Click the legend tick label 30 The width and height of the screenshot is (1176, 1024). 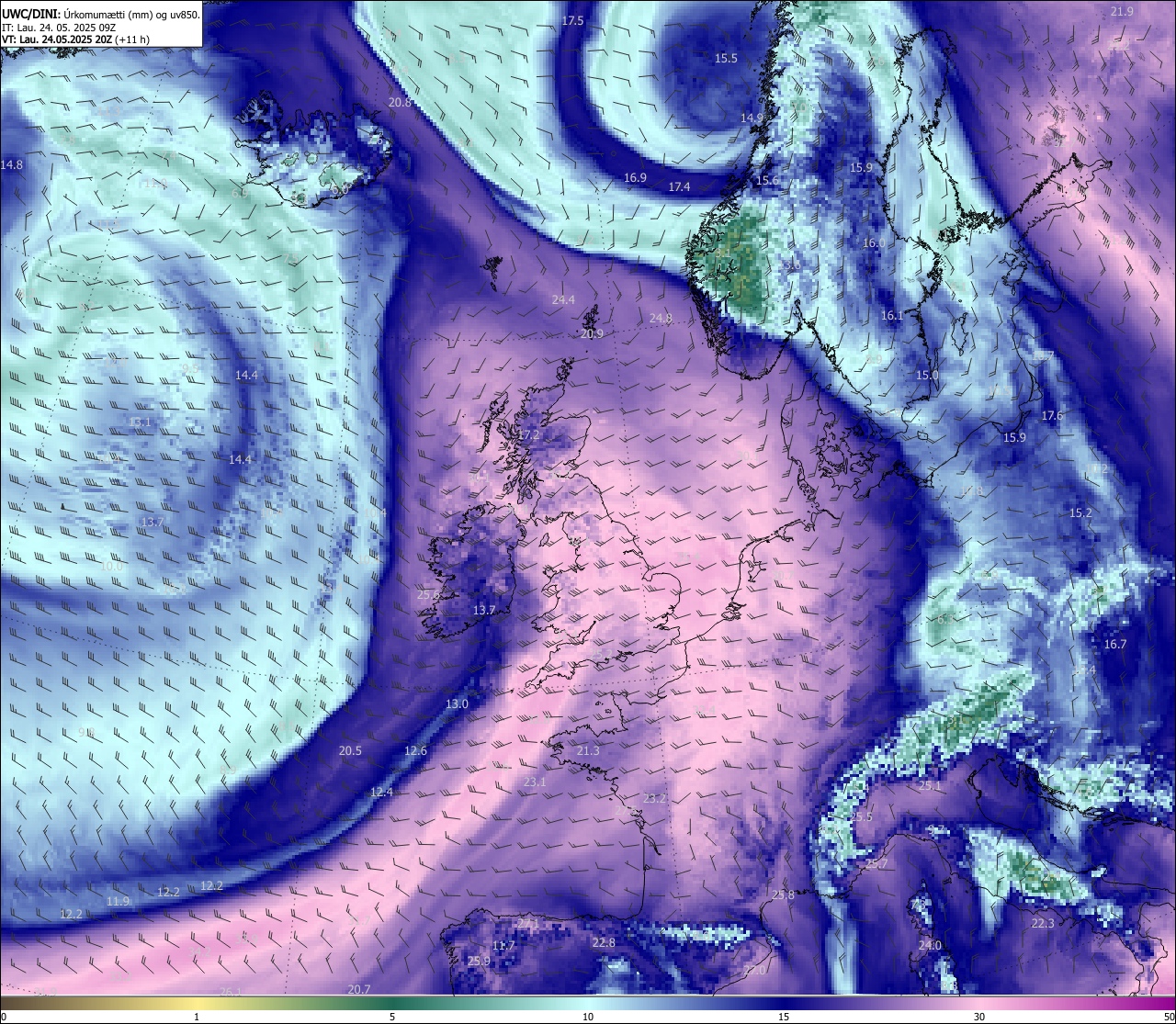tap(979, 1017)
